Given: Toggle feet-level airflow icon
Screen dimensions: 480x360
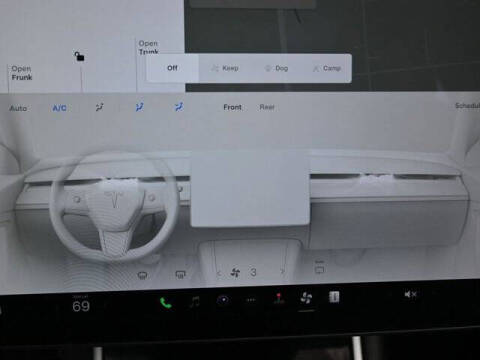Looking at the screenshot, I should click(179, 107).
